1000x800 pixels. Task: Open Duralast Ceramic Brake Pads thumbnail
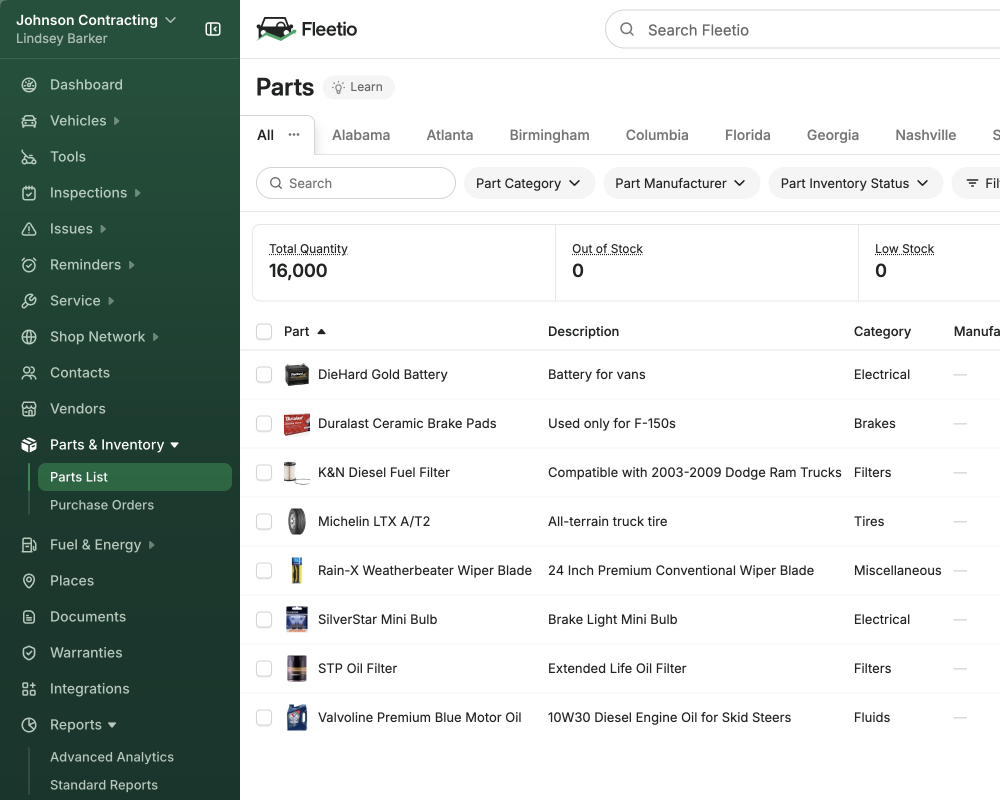tap(297, 424)
